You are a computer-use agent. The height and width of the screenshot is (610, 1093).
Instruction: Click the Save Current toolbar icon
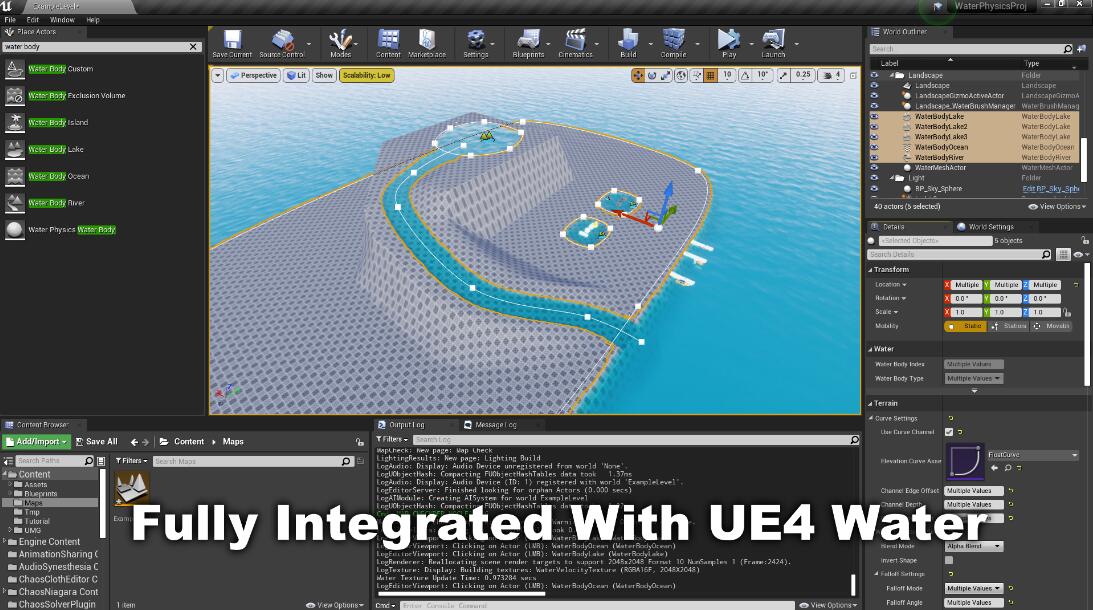click(x=232, y=41)
